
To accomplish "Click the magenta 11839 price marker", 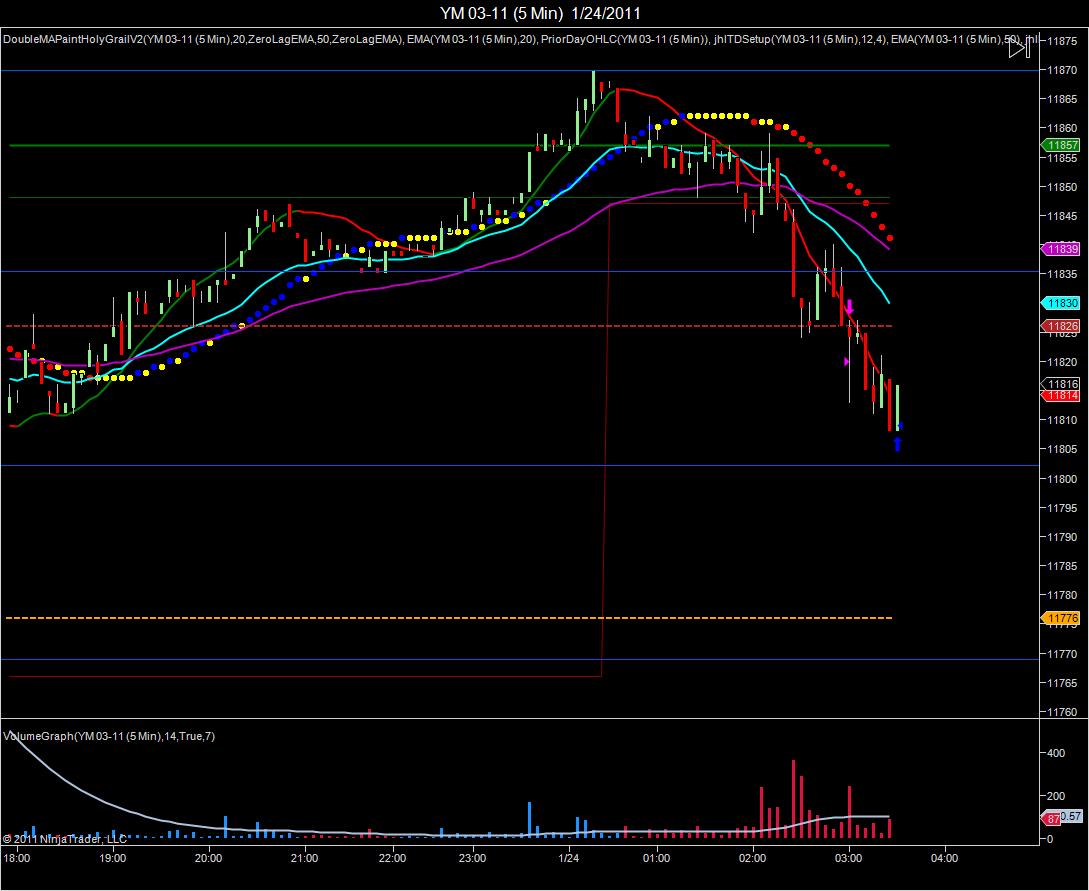I will click(x=1061, y=249).
